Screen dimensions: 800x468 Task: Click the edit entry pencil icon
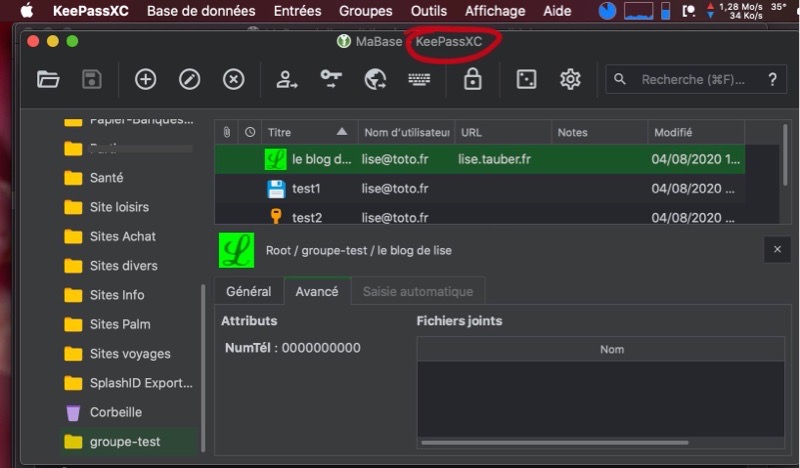tap(190, 80)
